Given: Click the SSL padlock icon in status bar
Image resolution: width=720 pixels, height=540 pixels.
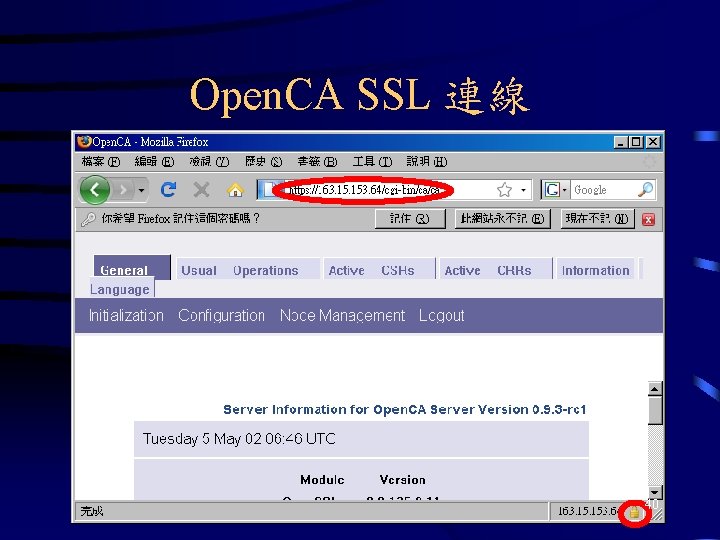Looking at the screenshot, I should click(x=634, y=512).
